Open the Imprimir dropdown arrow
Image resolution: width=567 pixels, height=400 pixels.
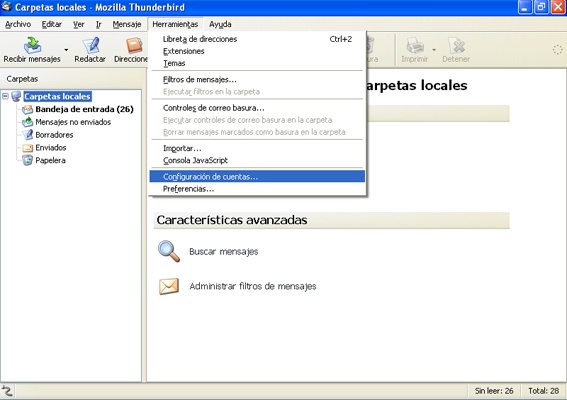coord(434,50)
